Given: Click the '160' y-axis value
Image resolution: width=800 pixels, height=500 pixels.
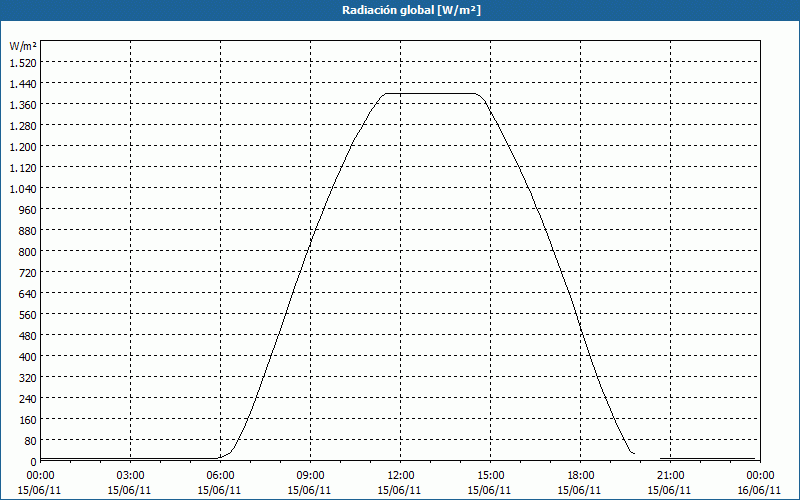Looking at the screenshot, I should 28,420.
